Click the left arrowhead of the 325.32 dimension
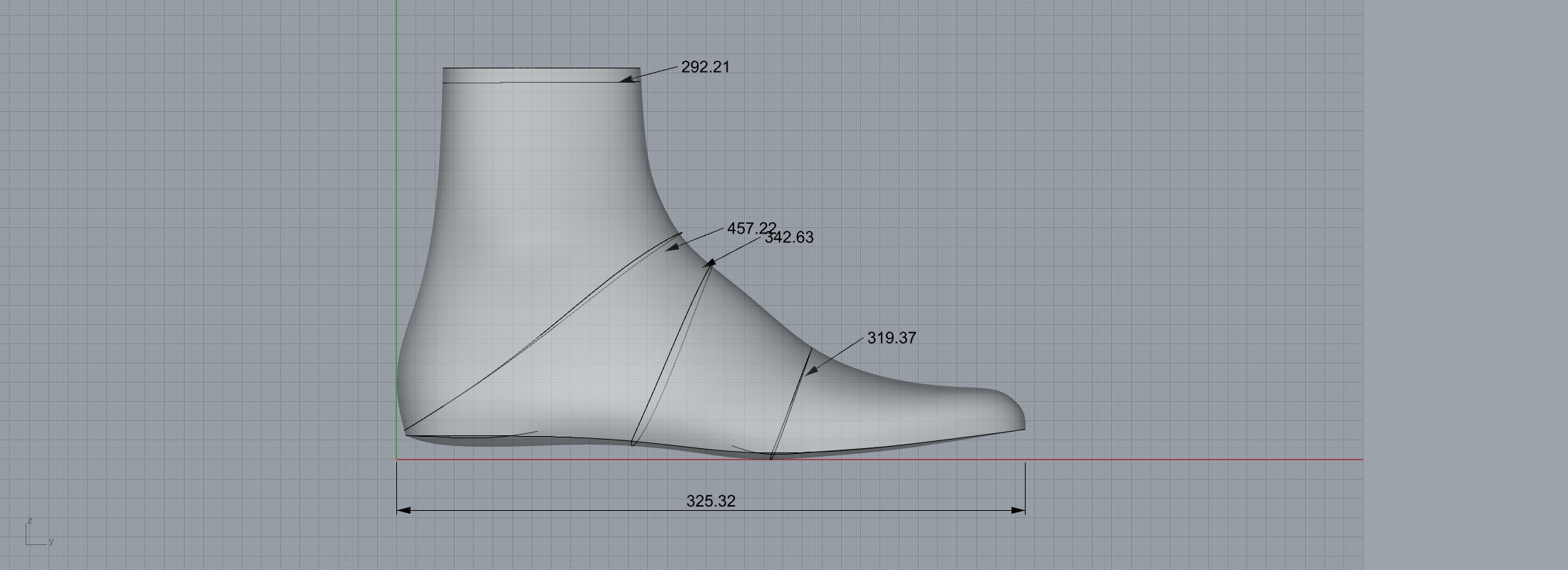Image resolution: width=1568 pixels, height=570 pixels. point(404,510)
